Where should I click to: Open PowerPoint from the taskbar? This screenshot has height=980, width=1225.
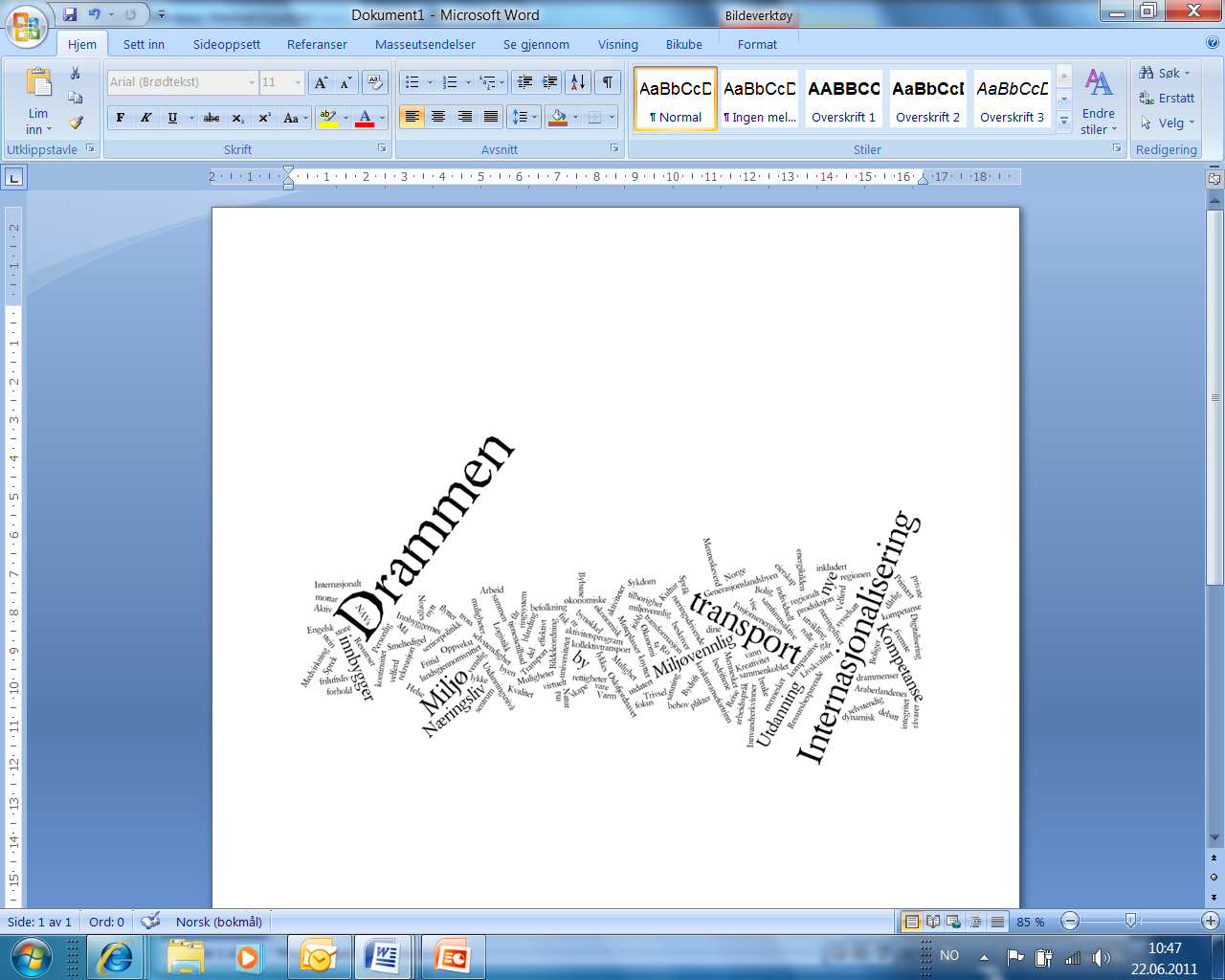[x=453, y=957]
